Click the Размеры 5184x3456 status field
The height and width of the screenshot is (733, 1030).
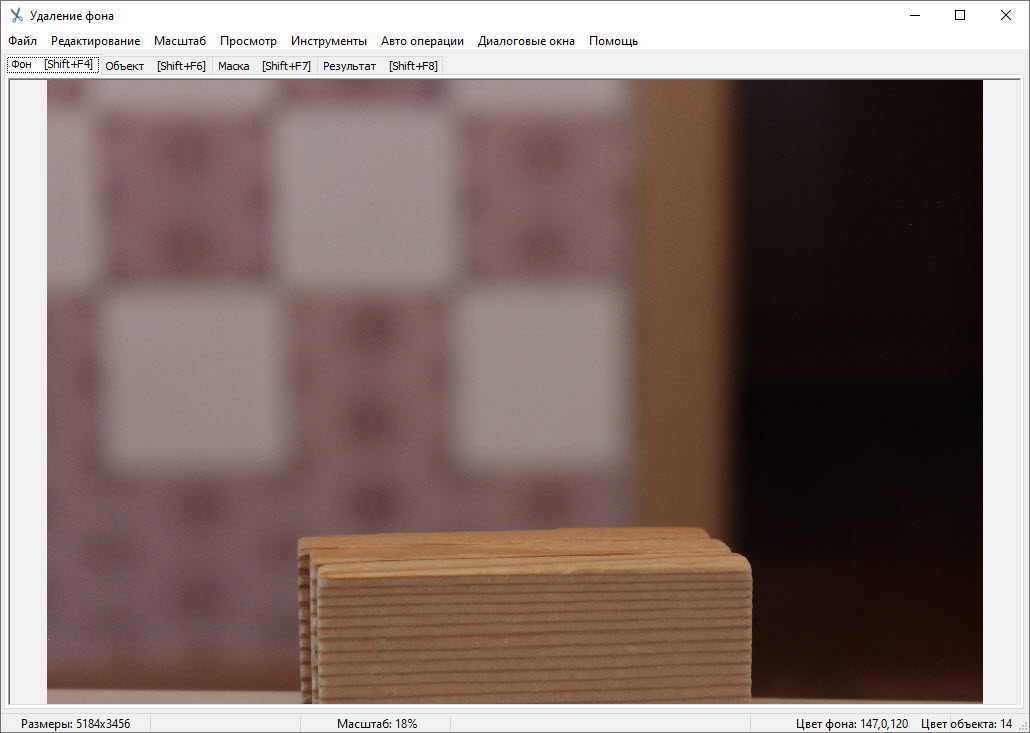coord(75,723)
